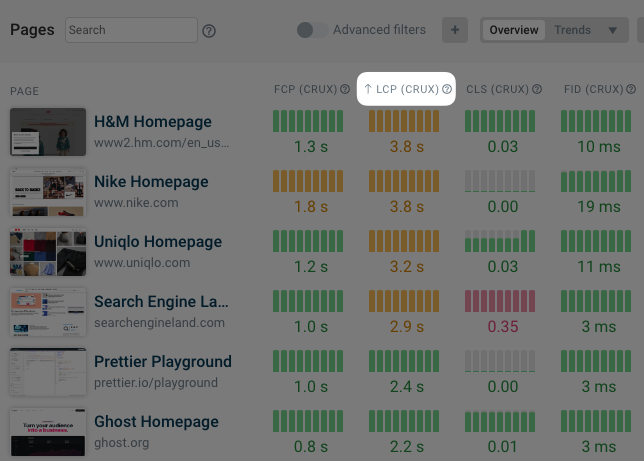Click H&M's 3.8 s LCP value
The image size is (644, 461).
point(407,147)
